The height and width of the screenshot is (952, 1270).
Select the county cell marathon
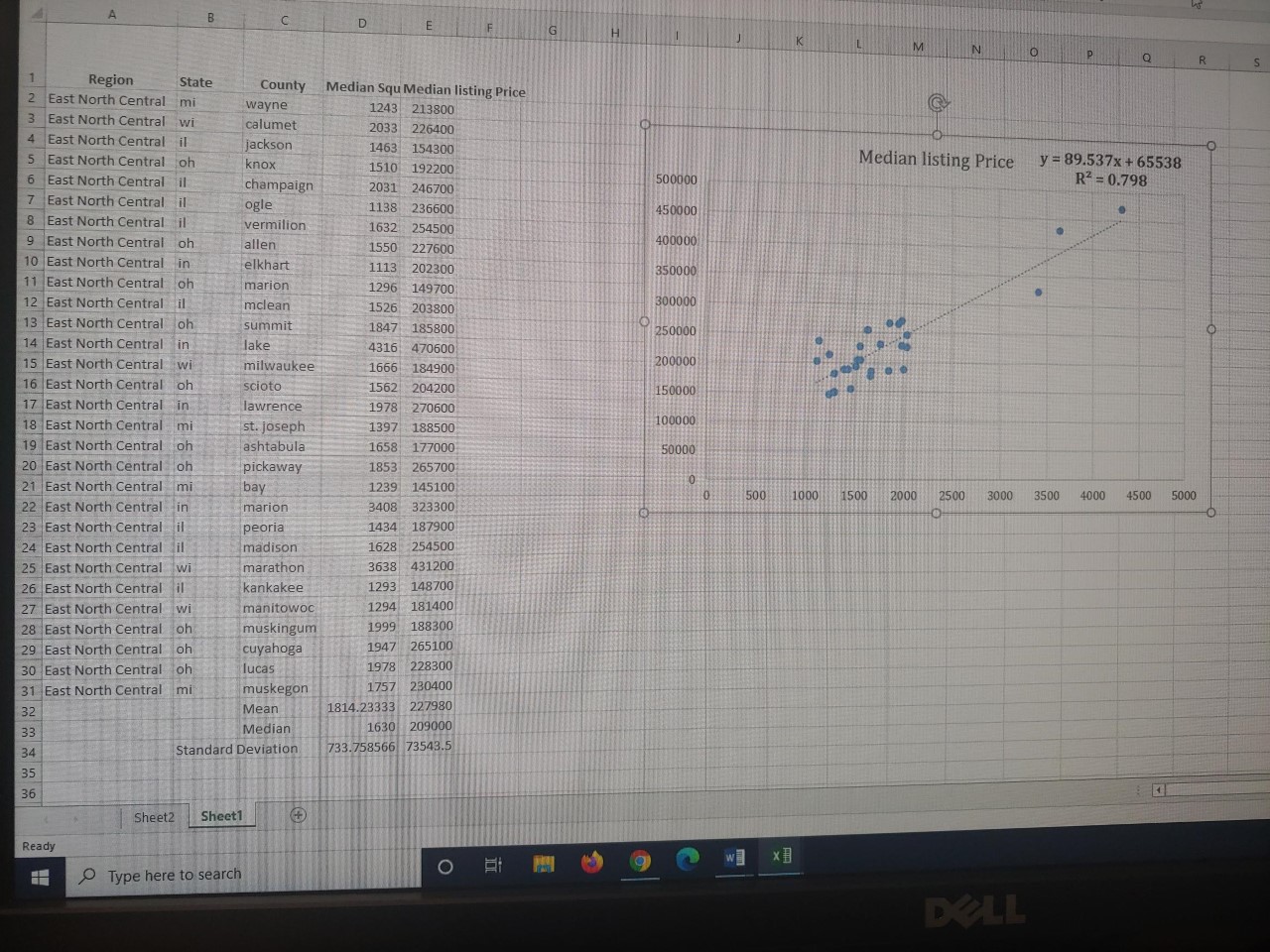[273, 567]
